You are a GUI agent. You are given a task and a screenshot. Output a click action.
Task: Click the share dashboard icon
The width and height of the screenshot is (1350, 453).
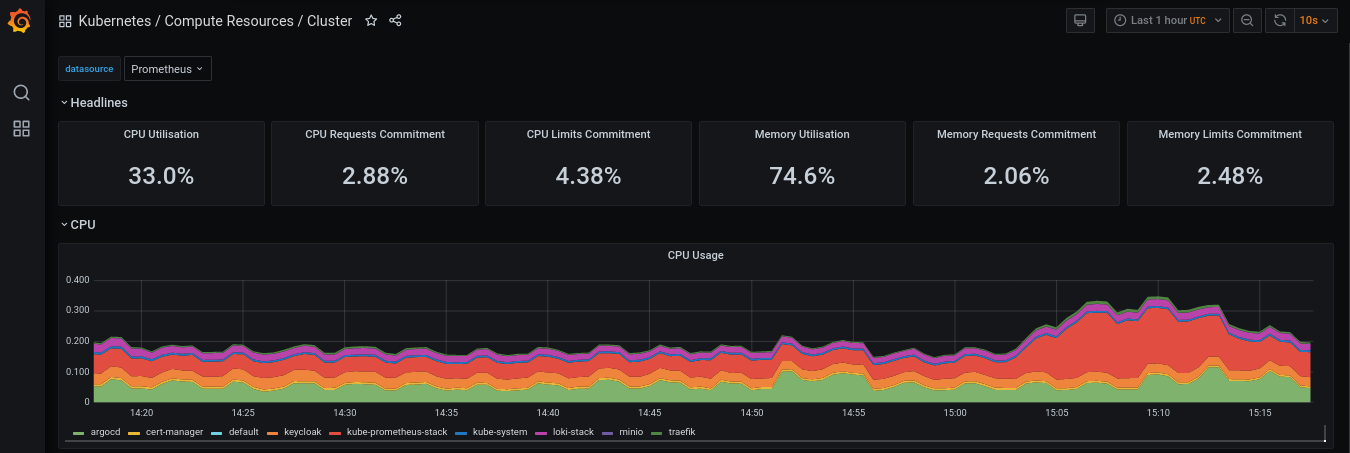click(x=395, y=21)
